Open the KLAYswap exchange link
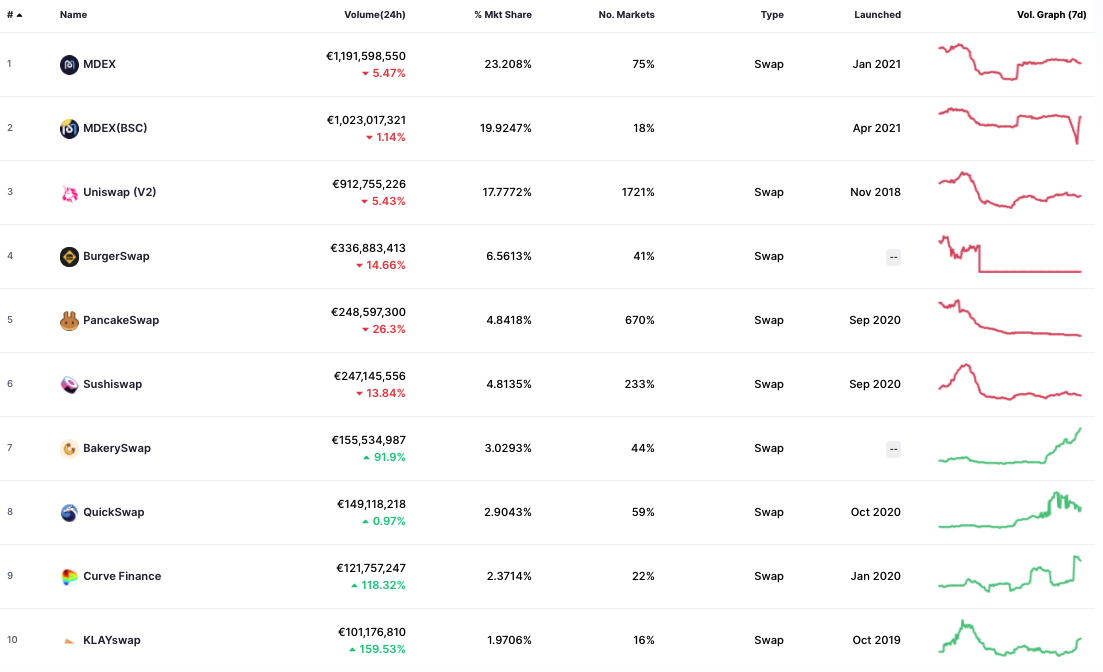Screen dimensions: 1103x672 pos(112,640)
